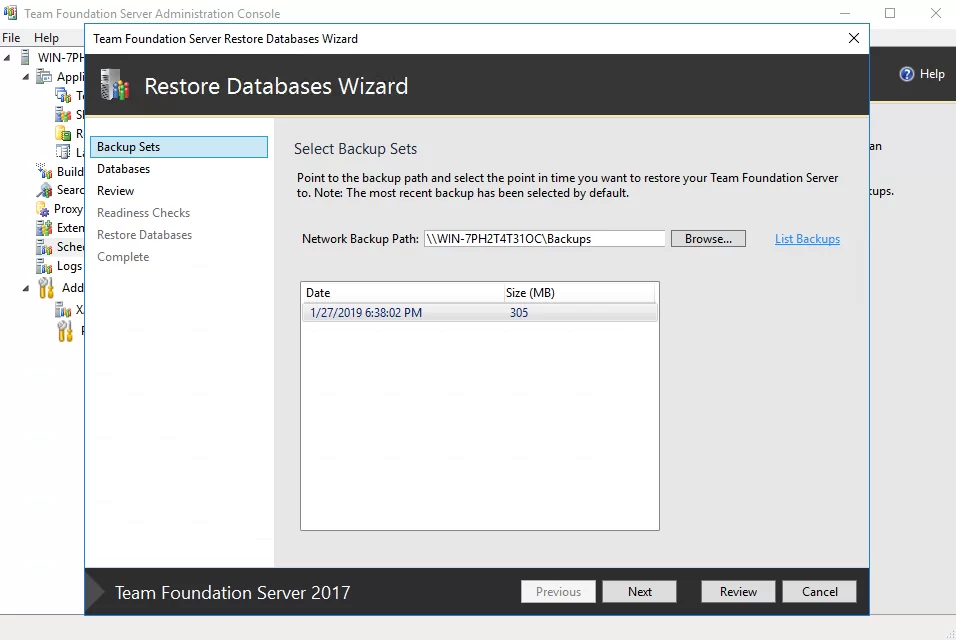Viewport: 956px width, 640px height.
Task: Collapse the Application Tier tree node
Action: [x=26, y=77]
